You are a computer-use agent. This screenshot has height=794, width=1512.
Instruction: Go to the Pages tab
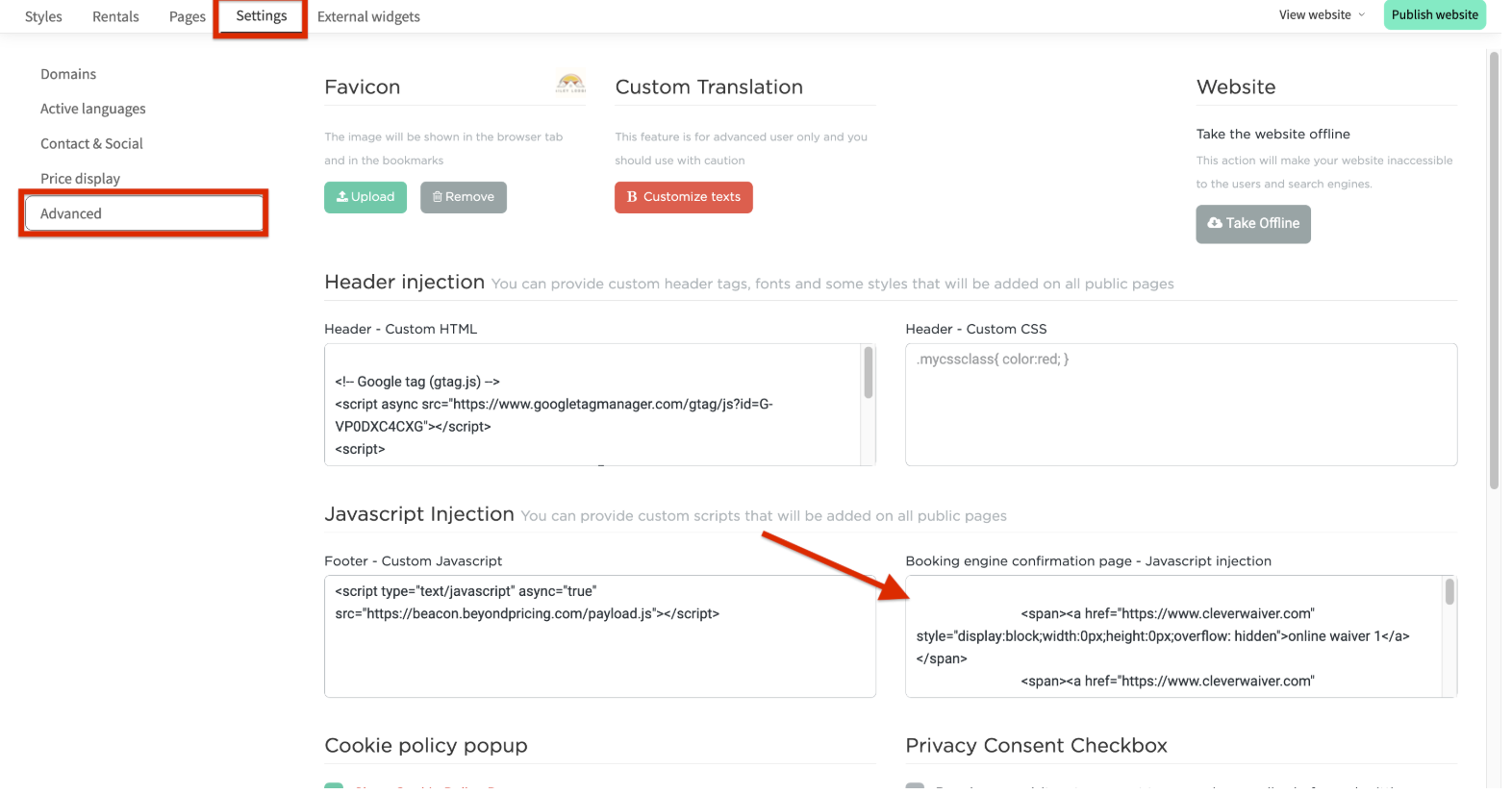(x=187, y=17)
